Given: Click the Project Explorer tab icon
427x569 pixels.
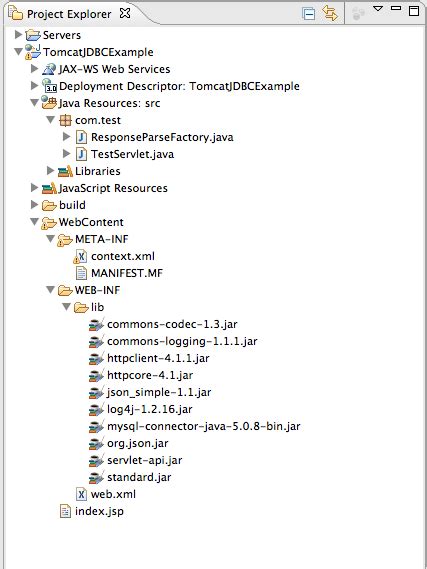Looking at the screenshot, I should pos(16,13).
